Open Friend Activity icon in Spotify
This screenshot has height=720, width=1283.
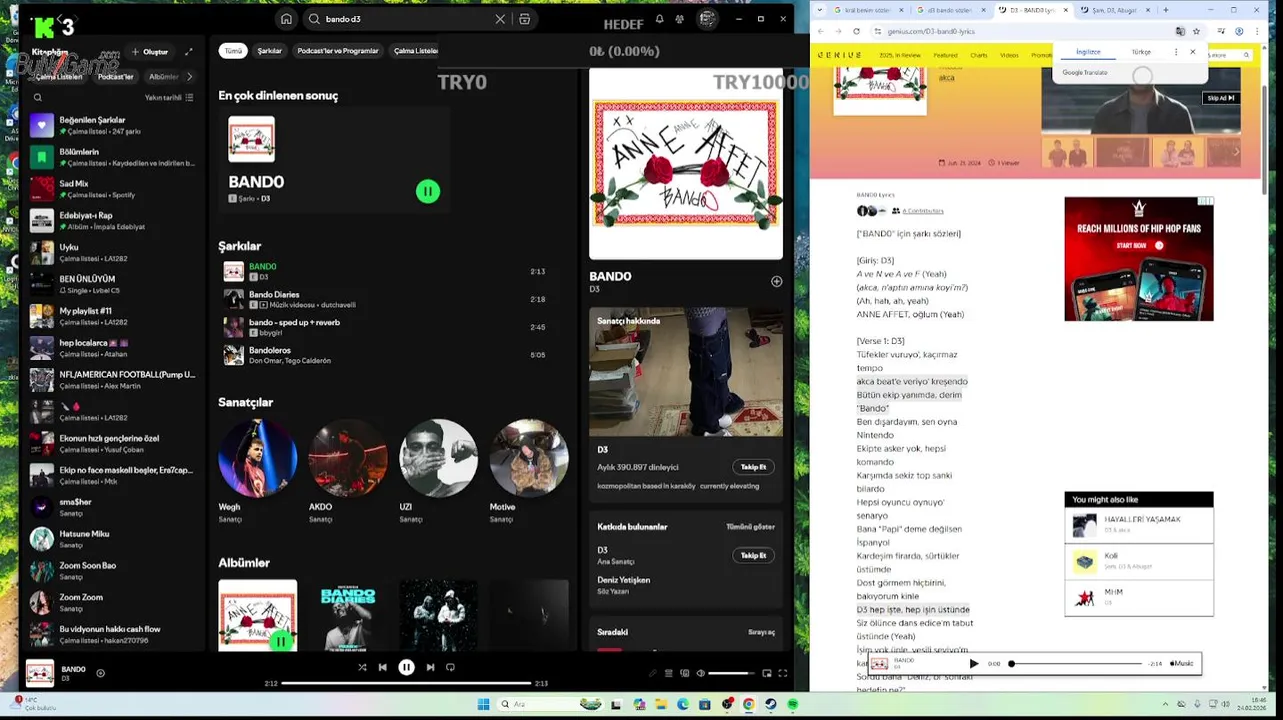[x=680, y=19]
